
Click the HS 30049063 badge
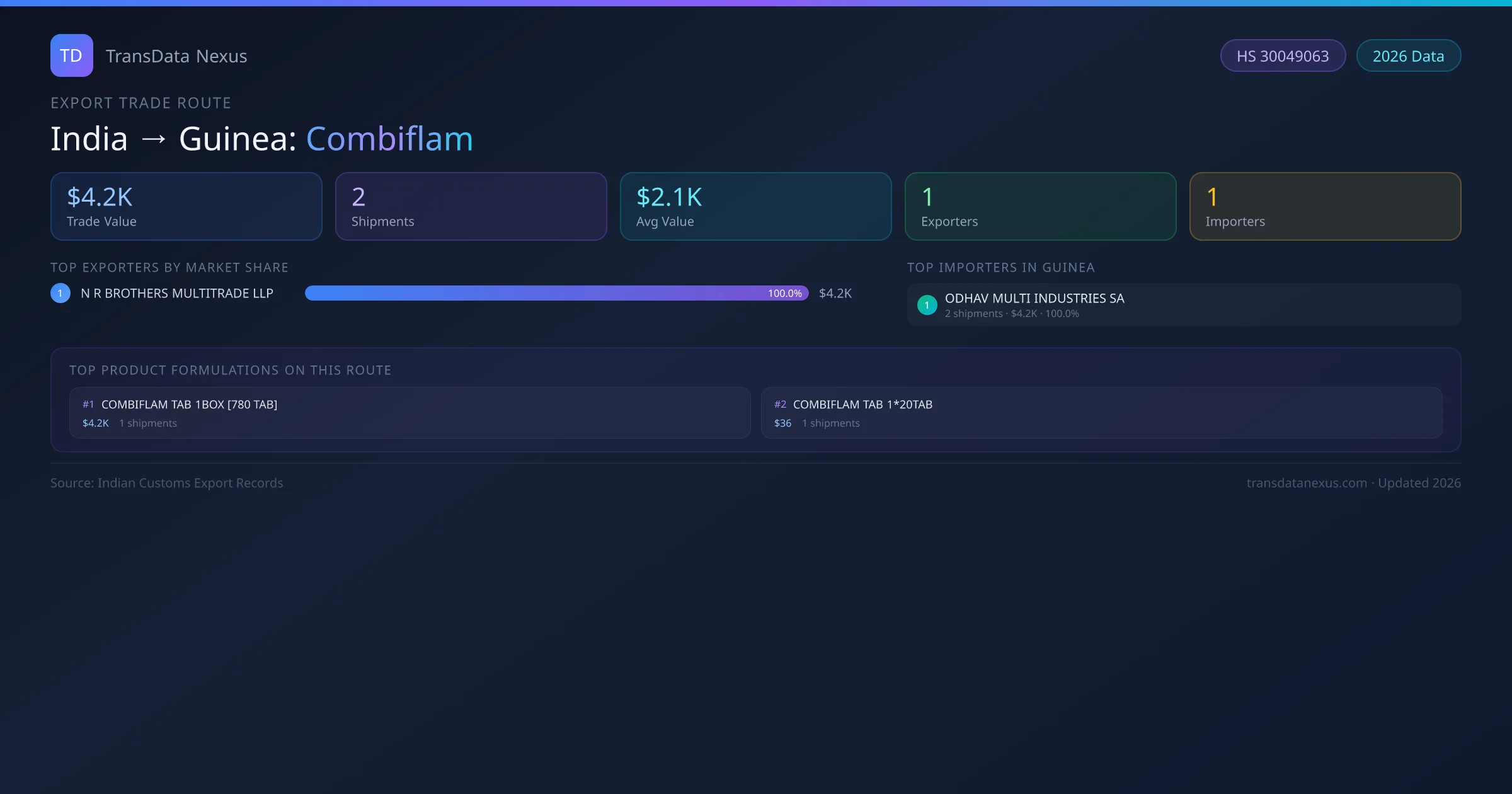1282,56
